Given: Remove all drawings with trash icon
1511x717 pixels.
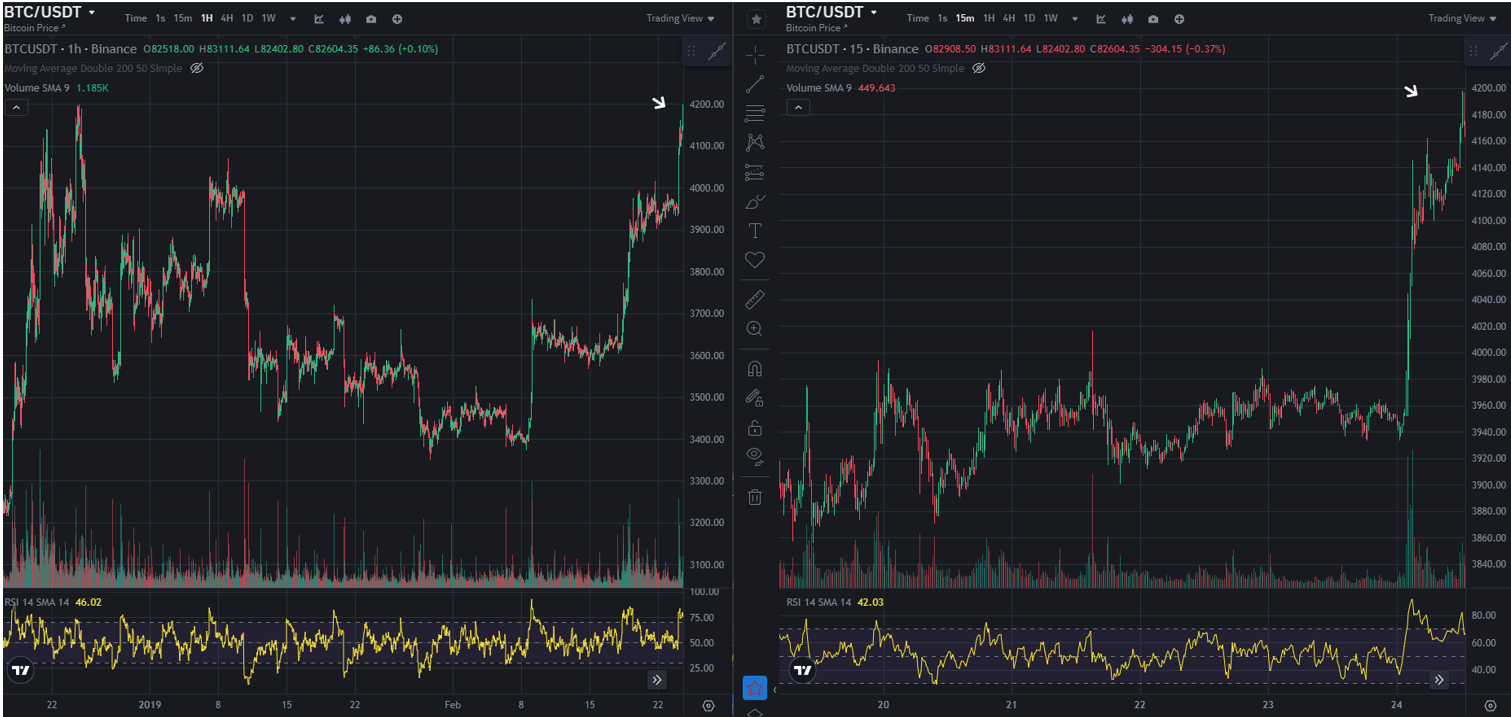Looking at the screenshot, I should point(755,497).
